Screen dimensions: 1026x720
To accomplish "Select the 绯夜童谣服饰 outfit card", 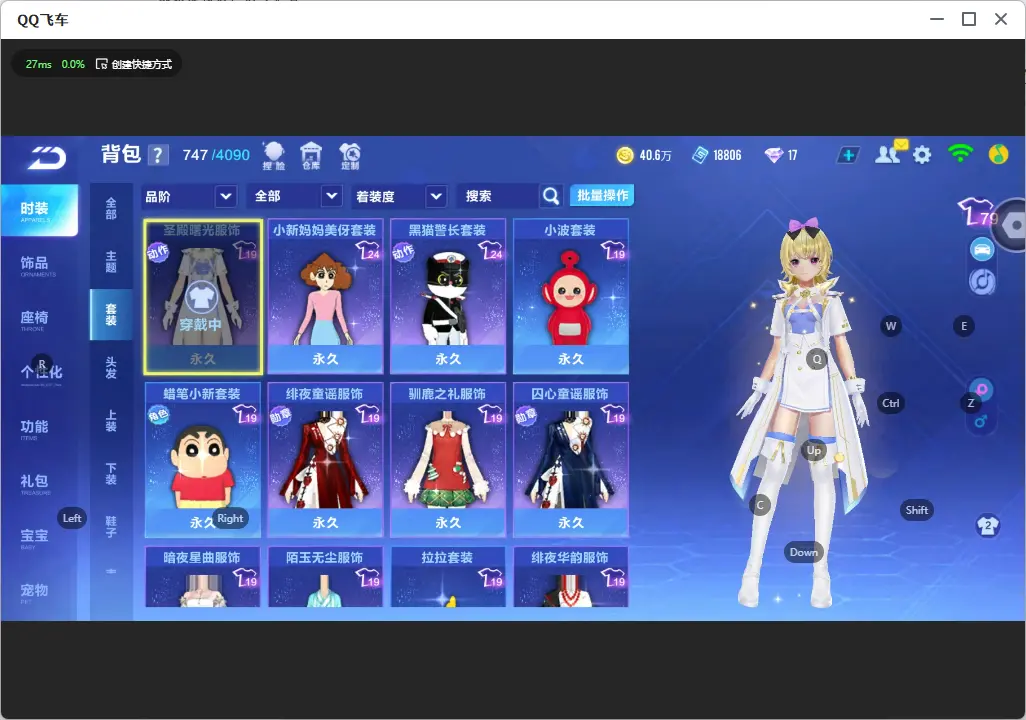I will tap(325, 460).
